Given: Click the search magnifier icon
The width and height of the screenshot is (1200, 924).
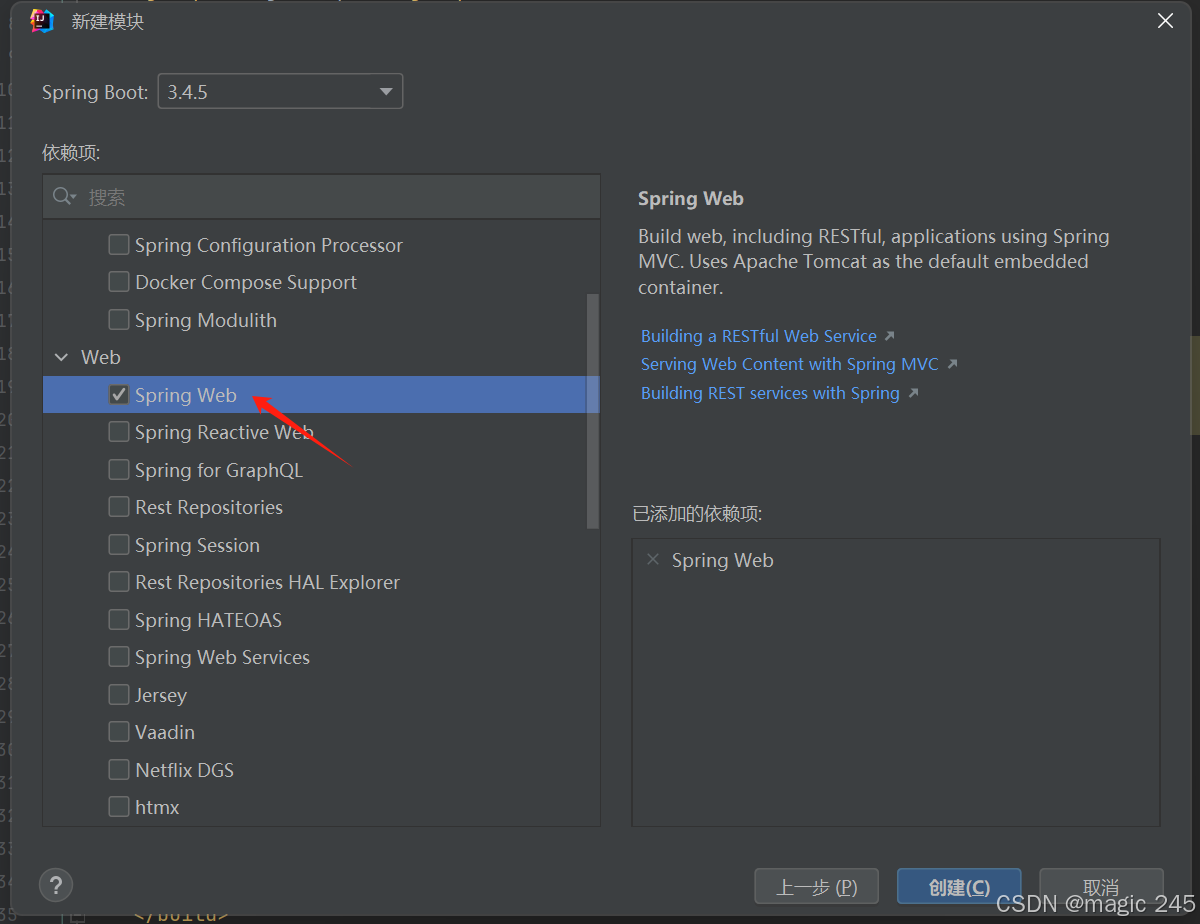Looking at the screenshot, I should 63,197.
